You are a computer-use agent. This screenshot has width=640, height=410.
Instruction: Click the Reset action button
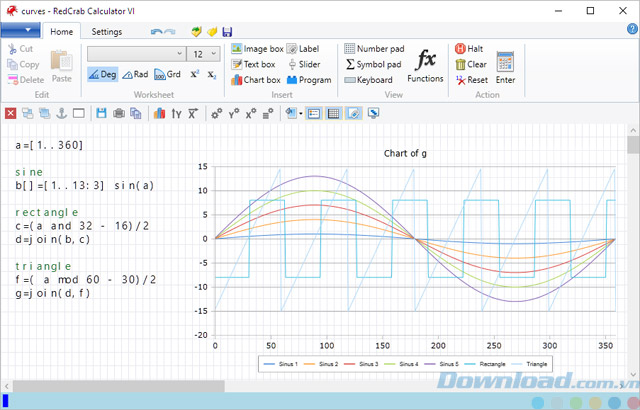pos(472,80)
